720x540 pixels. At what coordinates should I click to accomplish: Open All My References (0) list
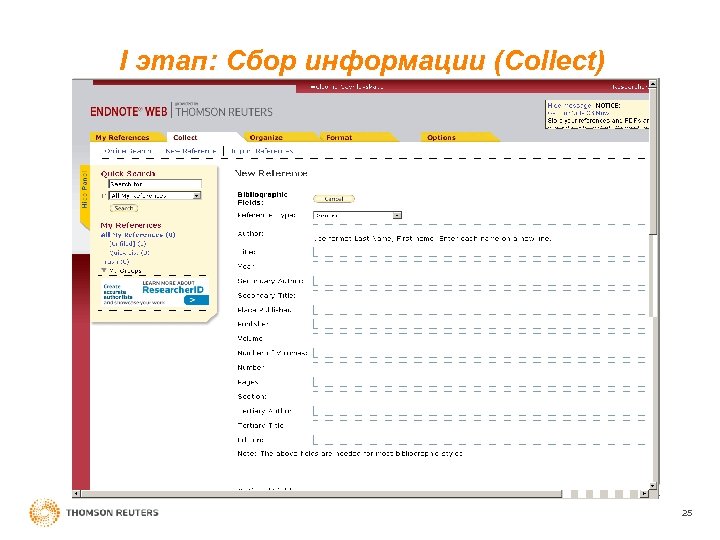coord(138,235)
